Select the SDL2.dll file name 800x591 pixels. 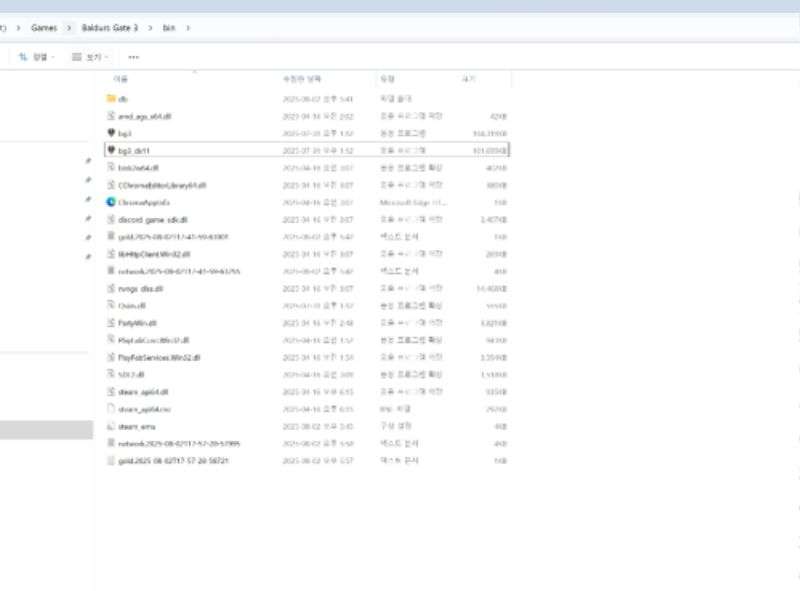point(131,375)
